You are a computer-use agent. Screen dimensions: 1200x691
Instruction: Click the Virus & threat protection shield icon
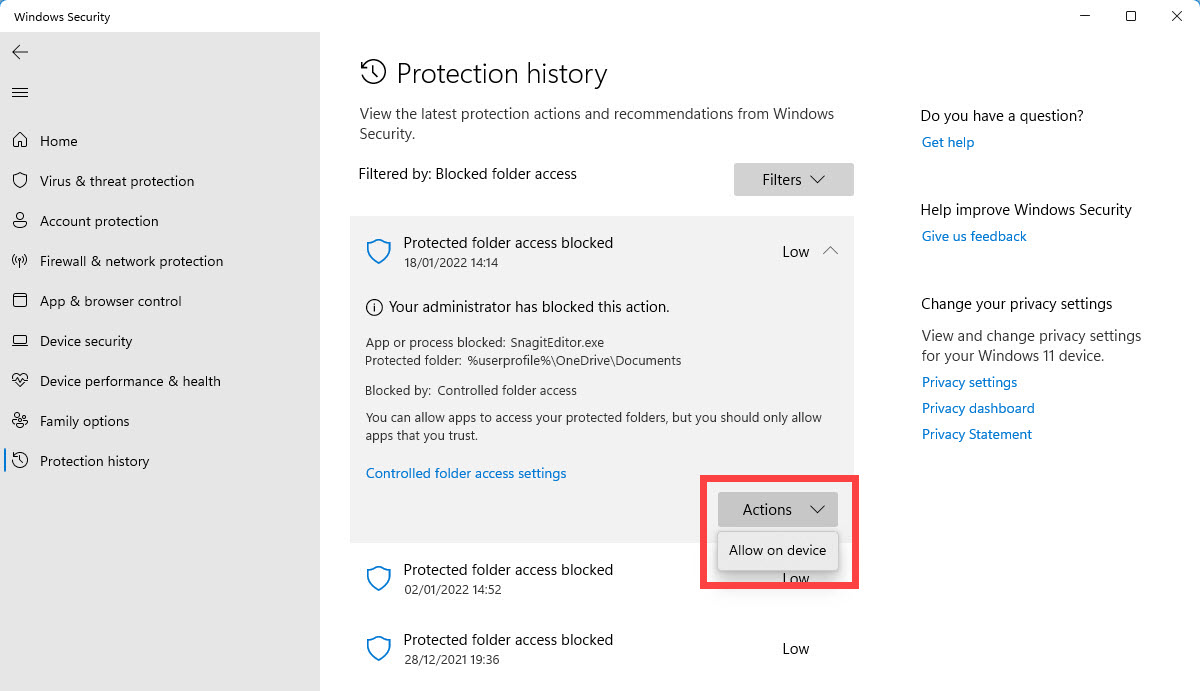pos(19,181)
